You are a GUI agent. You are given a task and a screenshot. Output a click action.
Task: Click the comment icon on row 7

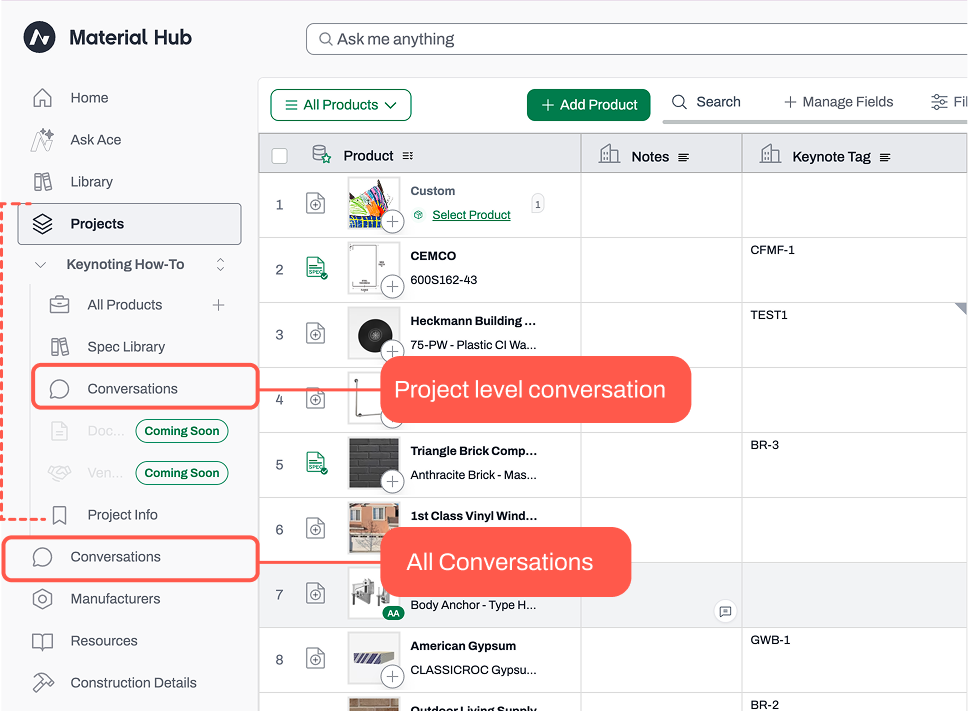click(725, 611)
